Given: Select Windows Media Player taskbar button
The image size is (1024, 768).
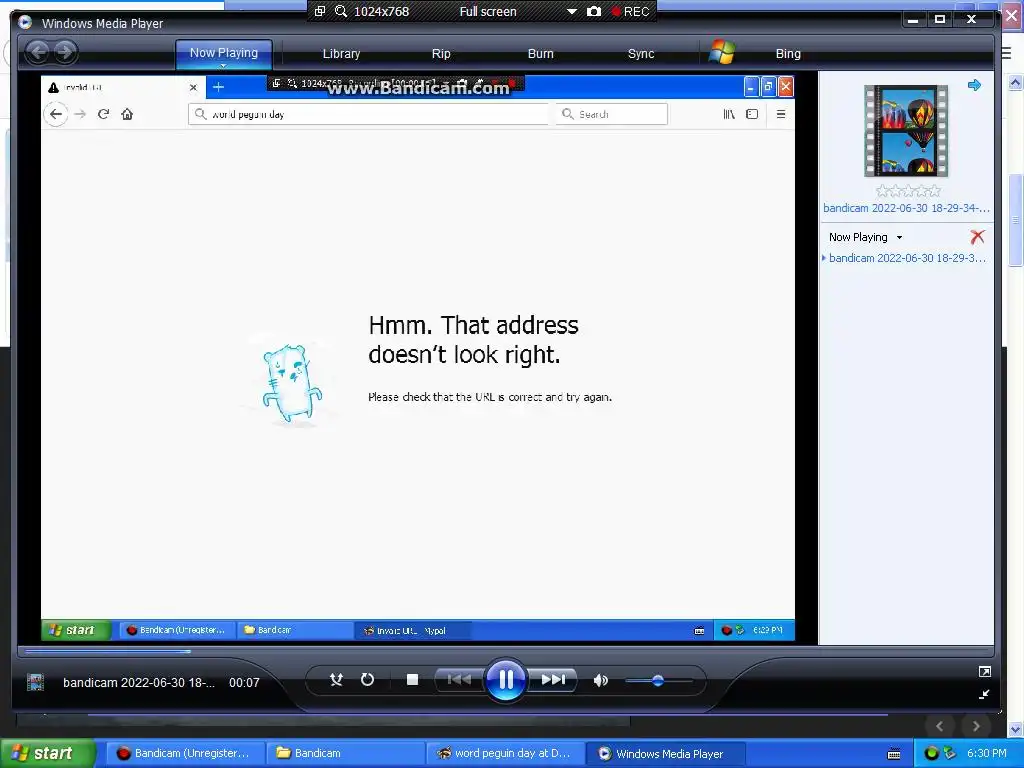Looking at the screenshot, I should click(664, 753).
